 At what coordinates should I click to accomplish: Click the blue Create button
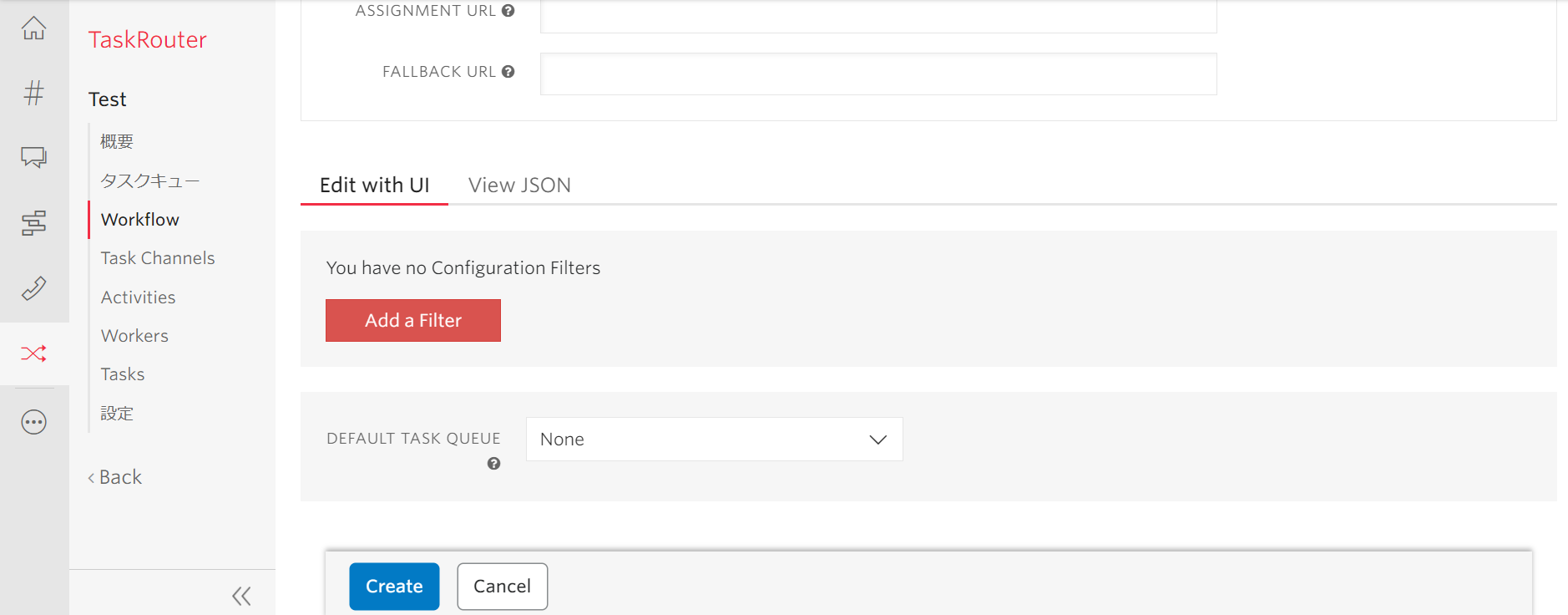coord(394,587)
